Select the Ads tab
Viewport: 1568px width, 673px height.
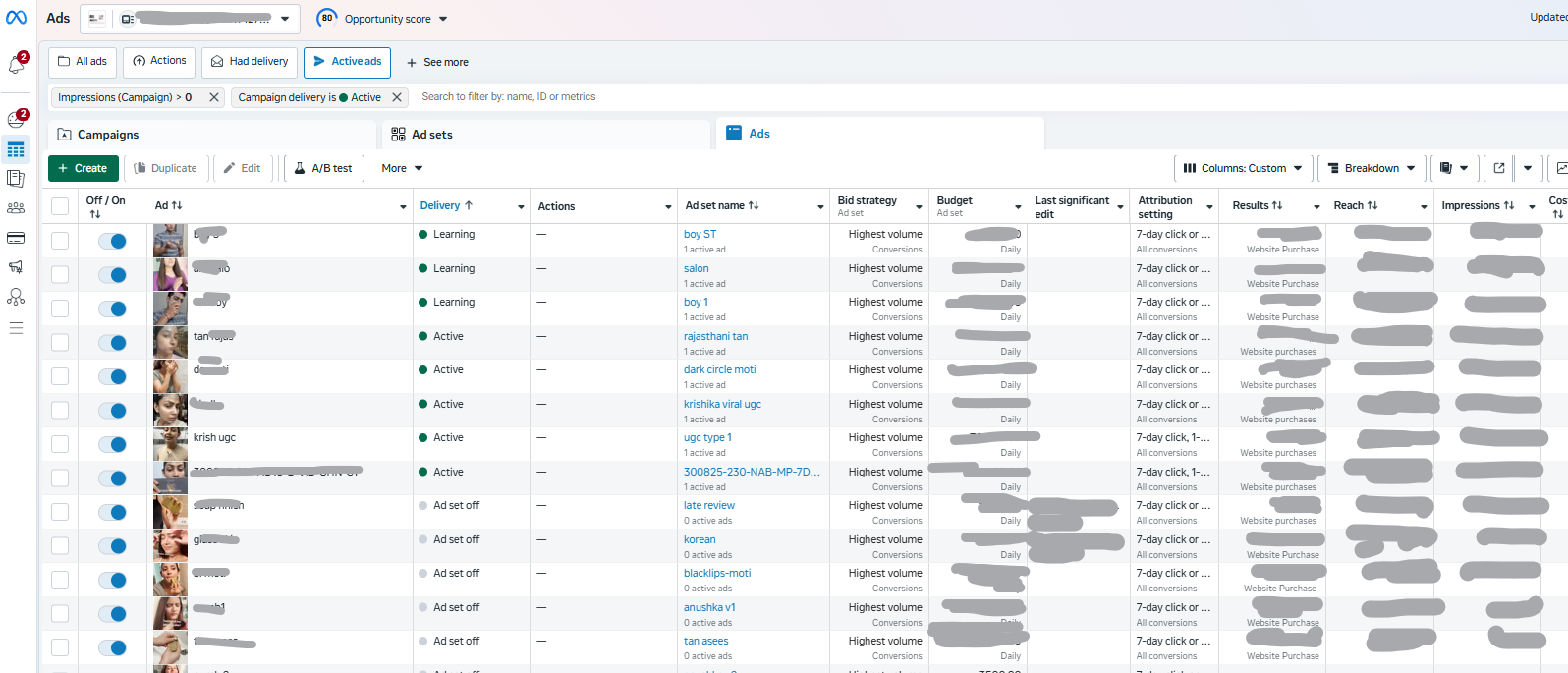click(x=879, y=134)
